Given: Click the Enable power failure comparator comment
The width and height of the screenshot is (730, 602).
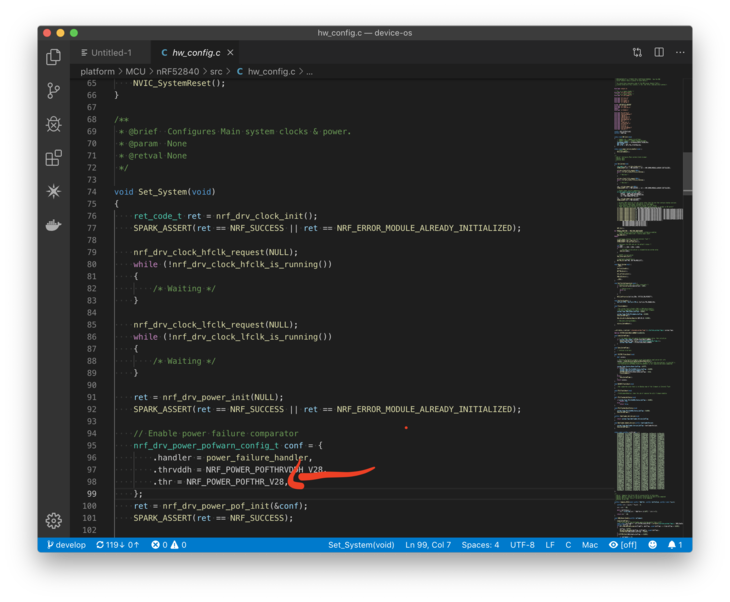Looking at the screenshot, I should [x=216, y=433].
